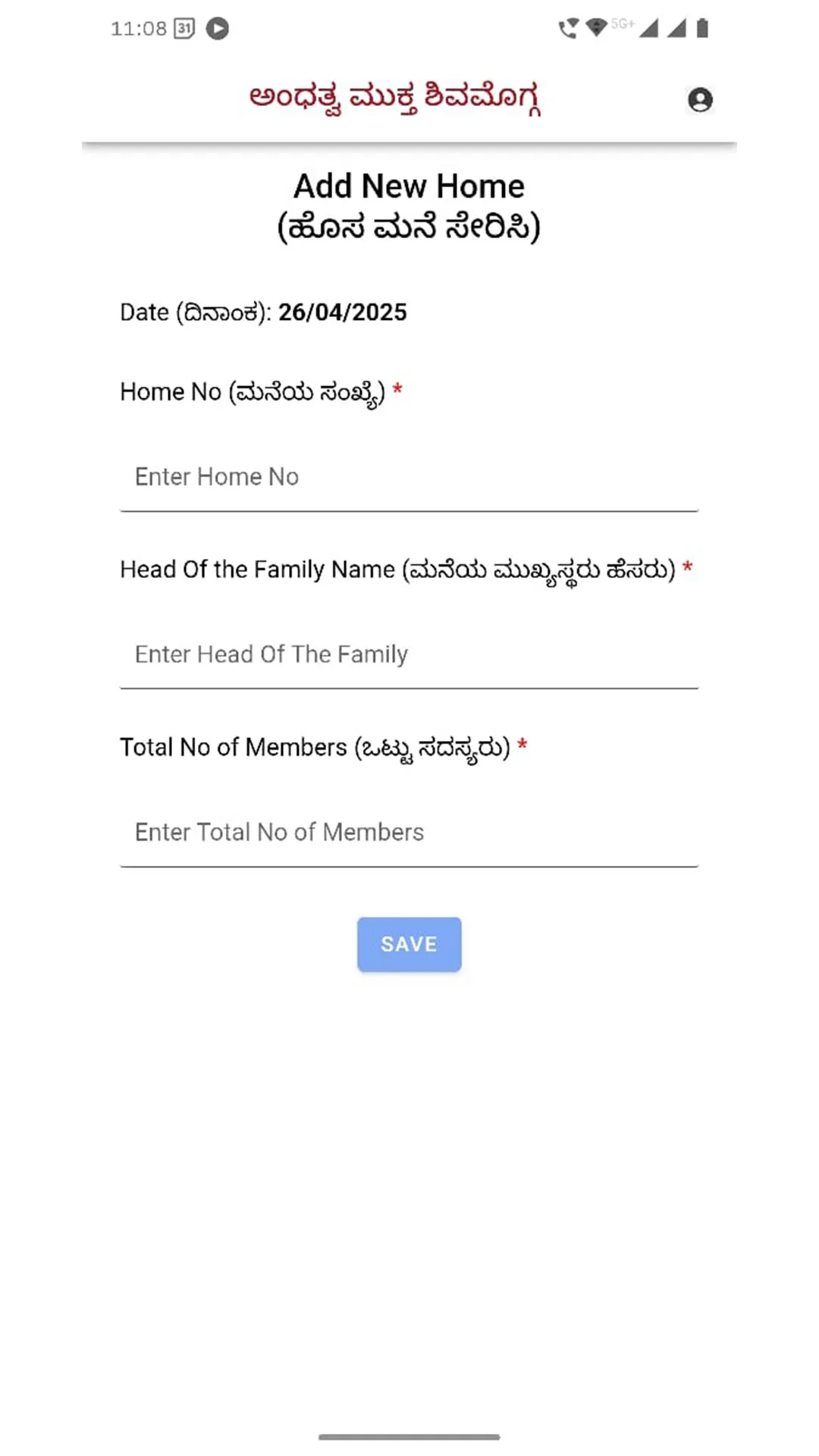819x1456 pixels.
Task: Tap the Kannada app title in header
Action: (394, 98)
